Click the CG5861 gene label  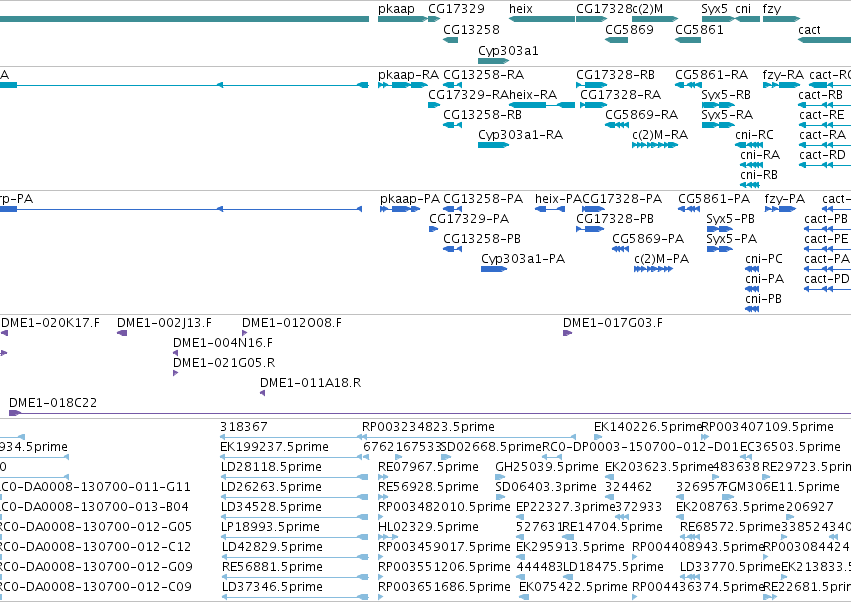click(699, 30)
